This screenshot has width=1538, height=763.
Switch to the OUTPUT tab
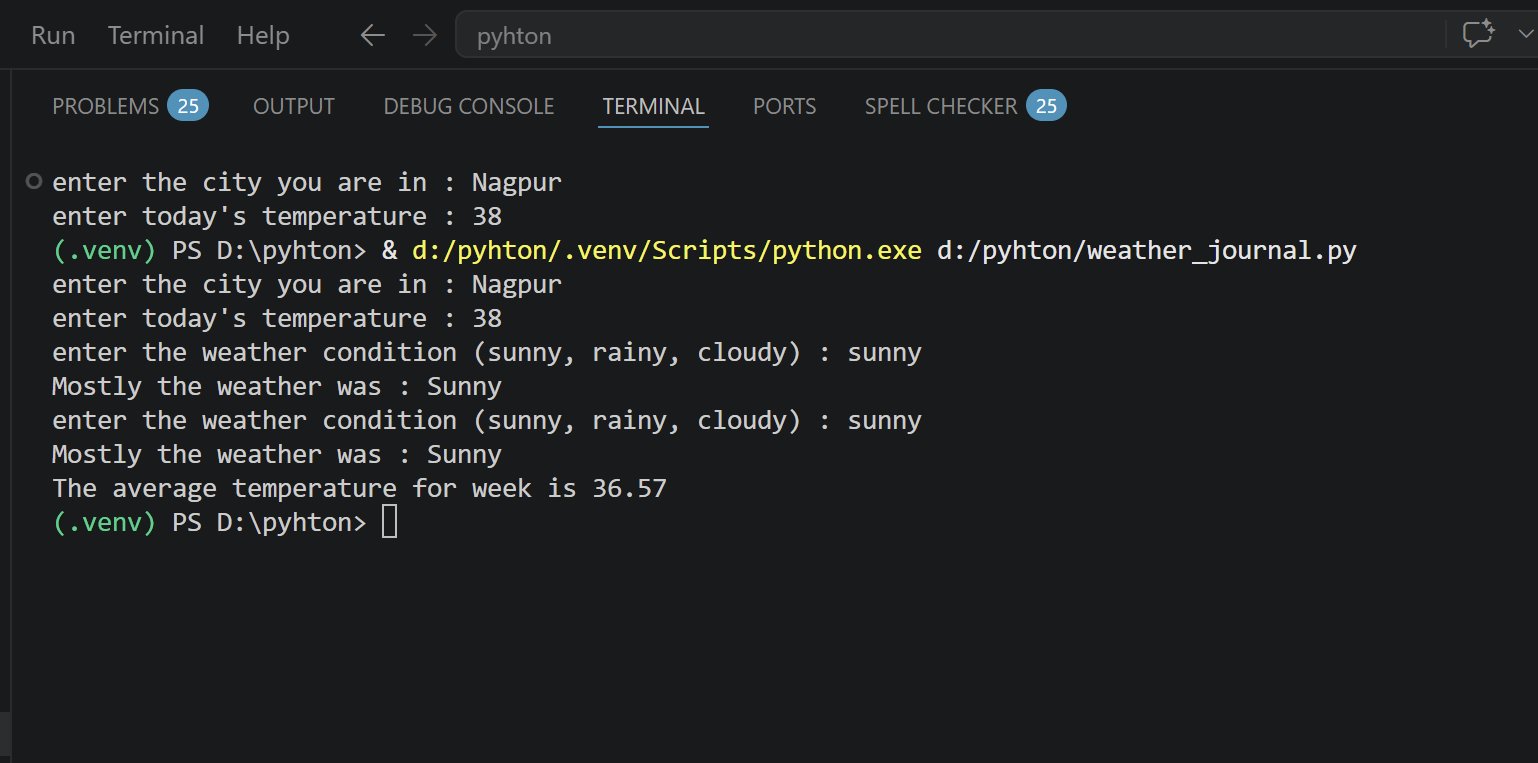point(293,106)
